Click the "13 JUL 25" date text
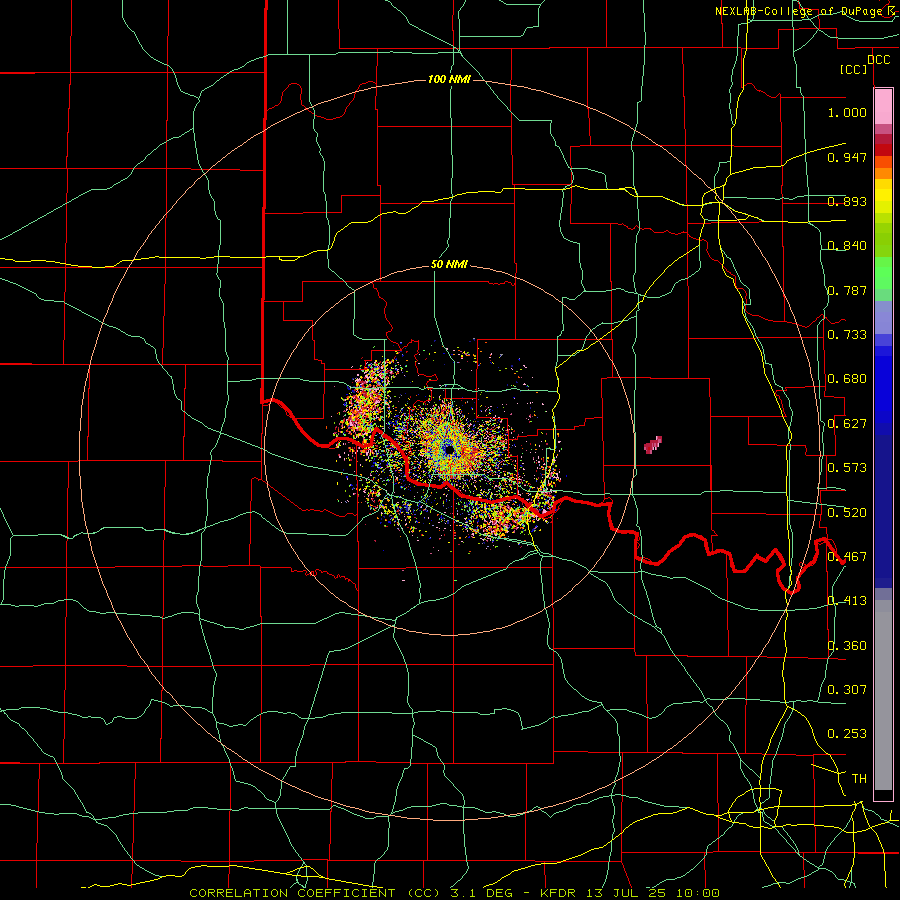The width and height of the screenshot is (900, 900). [x=625, y=893]
